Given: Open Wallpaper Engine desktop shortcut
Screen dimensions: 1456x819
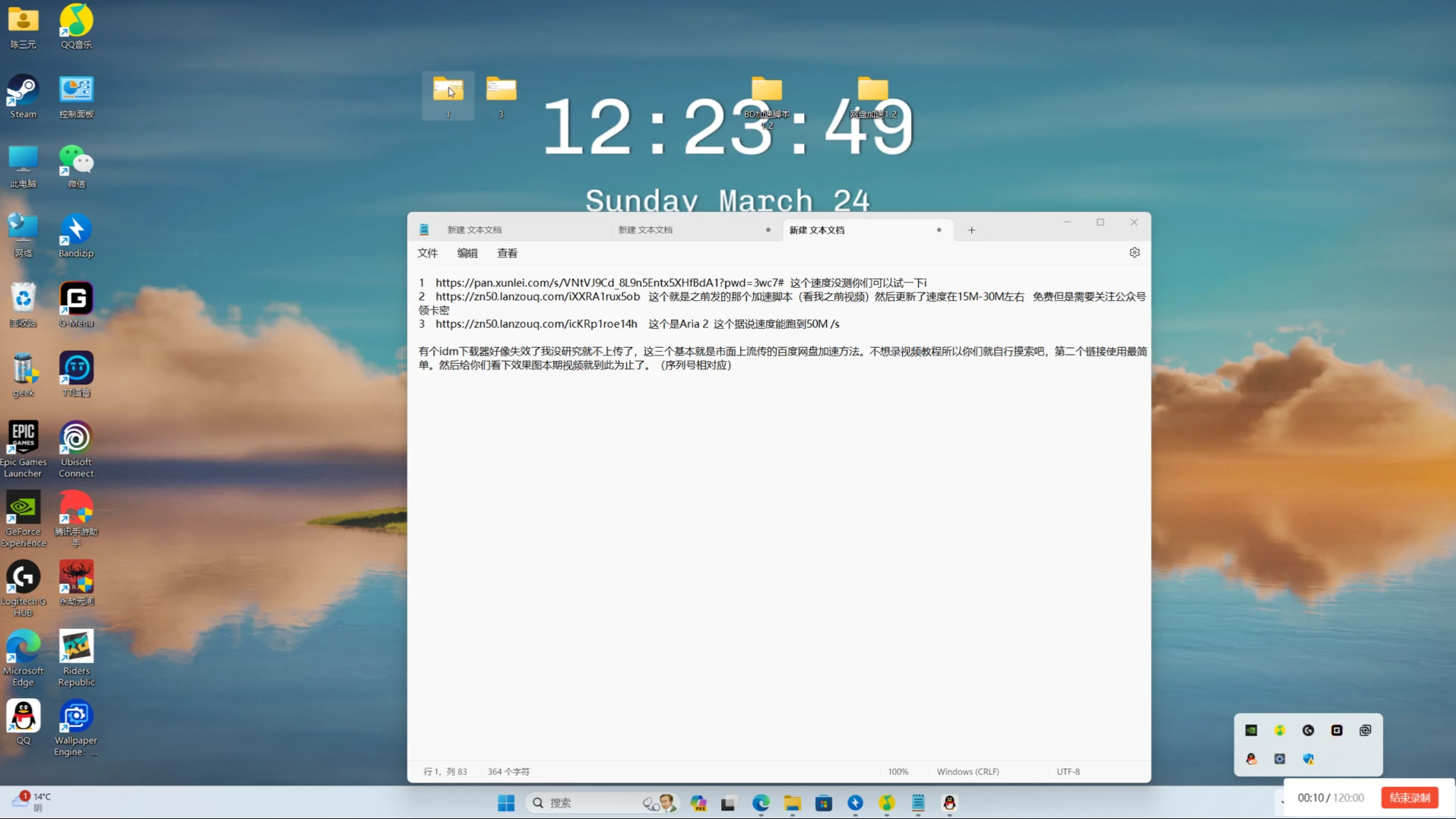Looking at the screenshot, I should [76, 729].
